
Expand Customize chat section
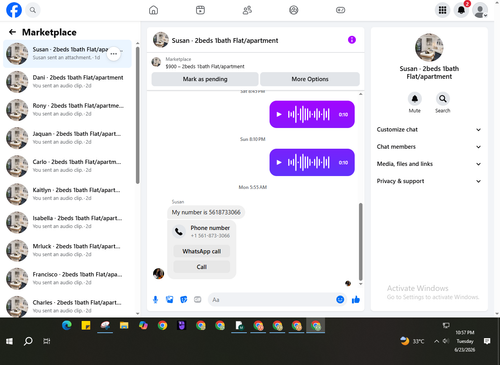click(429, 130)
